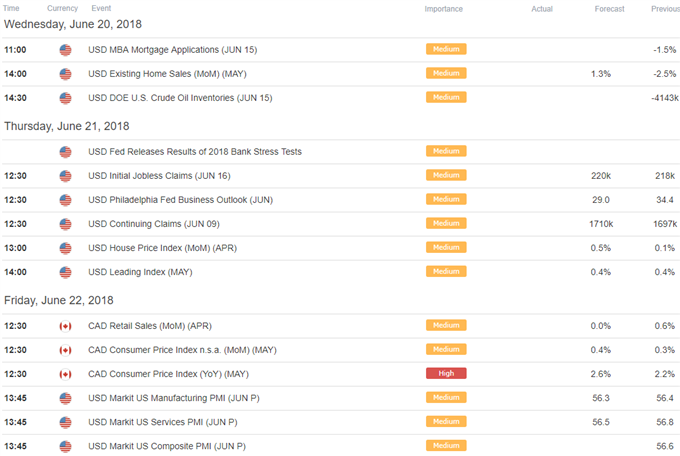This screenshot has height=456, width=680.
Task: Click the flag for Bank Stress Tests event
Action: 65,152
